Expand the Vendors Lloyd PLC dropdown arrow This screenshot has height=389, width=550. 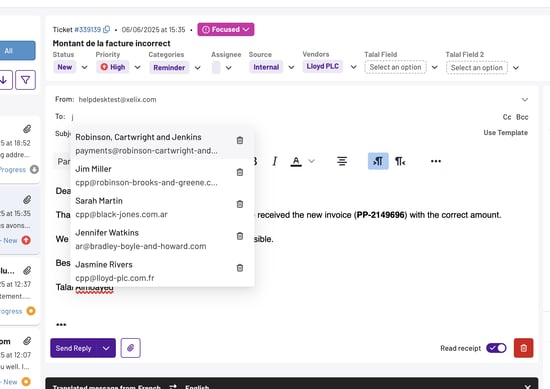(x=354, y=67)
